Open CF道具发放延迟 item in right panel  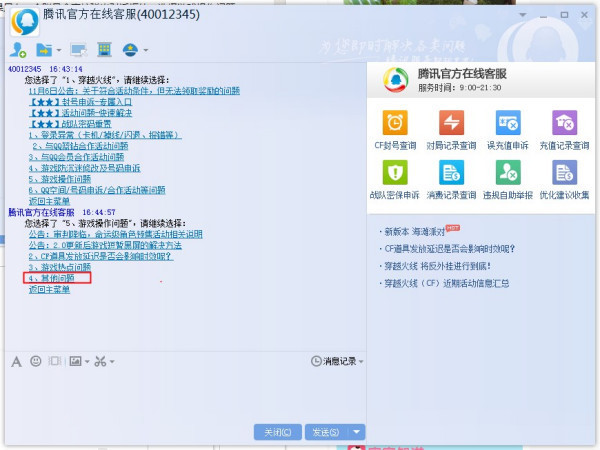coord(450,249)
